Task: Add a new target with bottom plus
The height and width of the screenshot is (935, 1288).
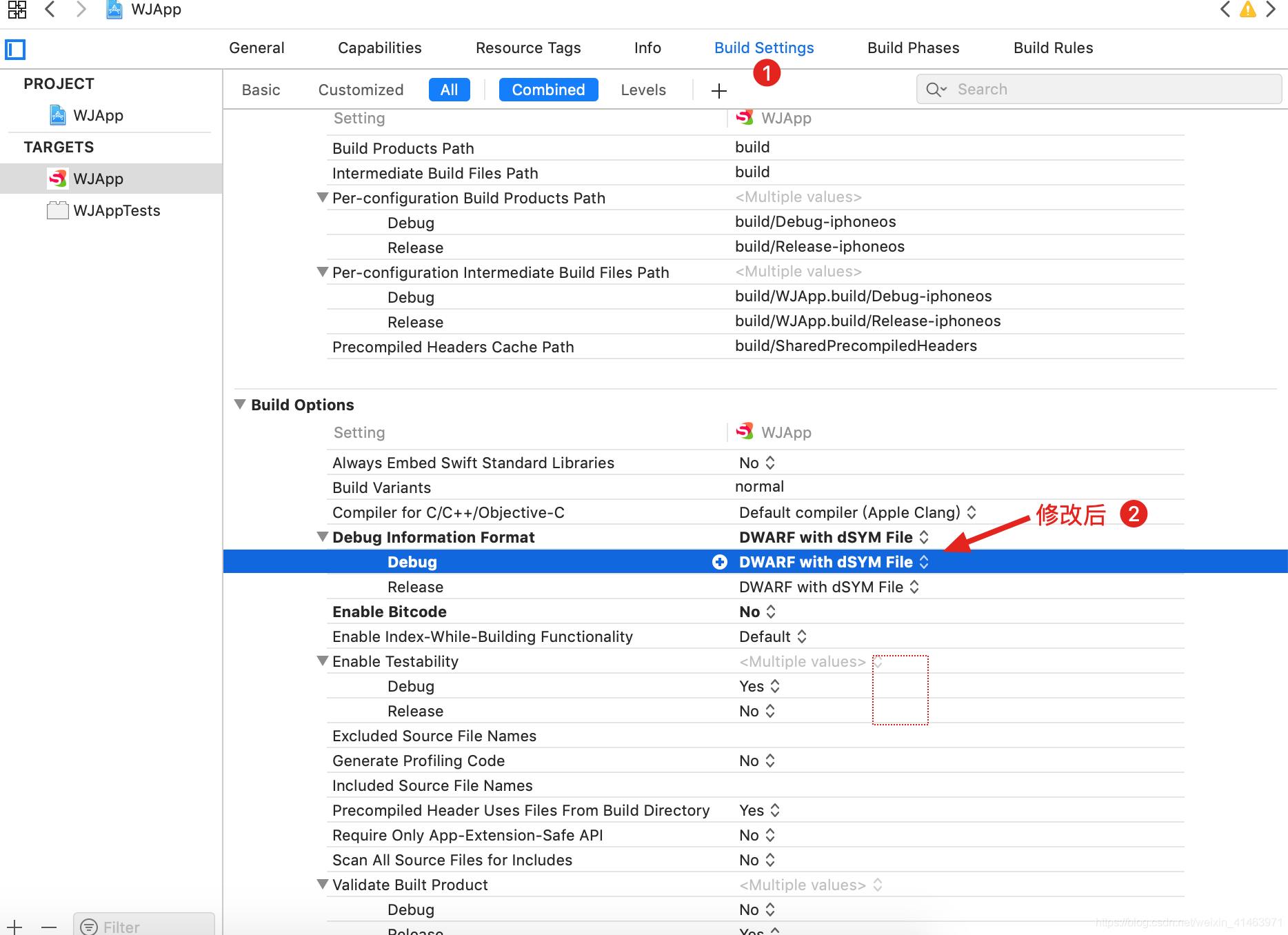Action: point(14,927)
